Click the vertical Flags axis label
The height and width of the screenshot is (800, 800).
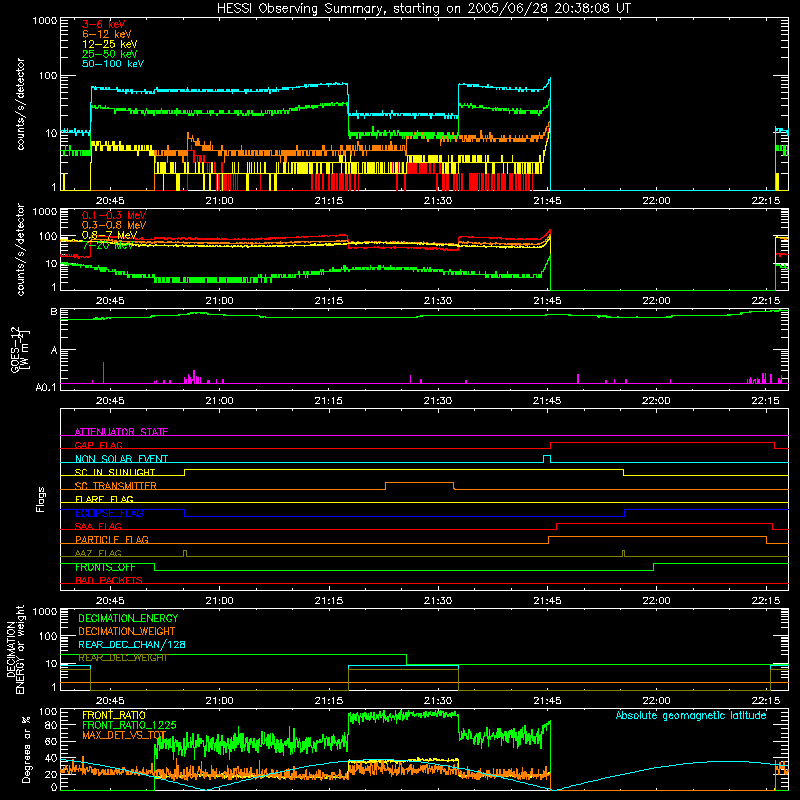click(40, 499)
